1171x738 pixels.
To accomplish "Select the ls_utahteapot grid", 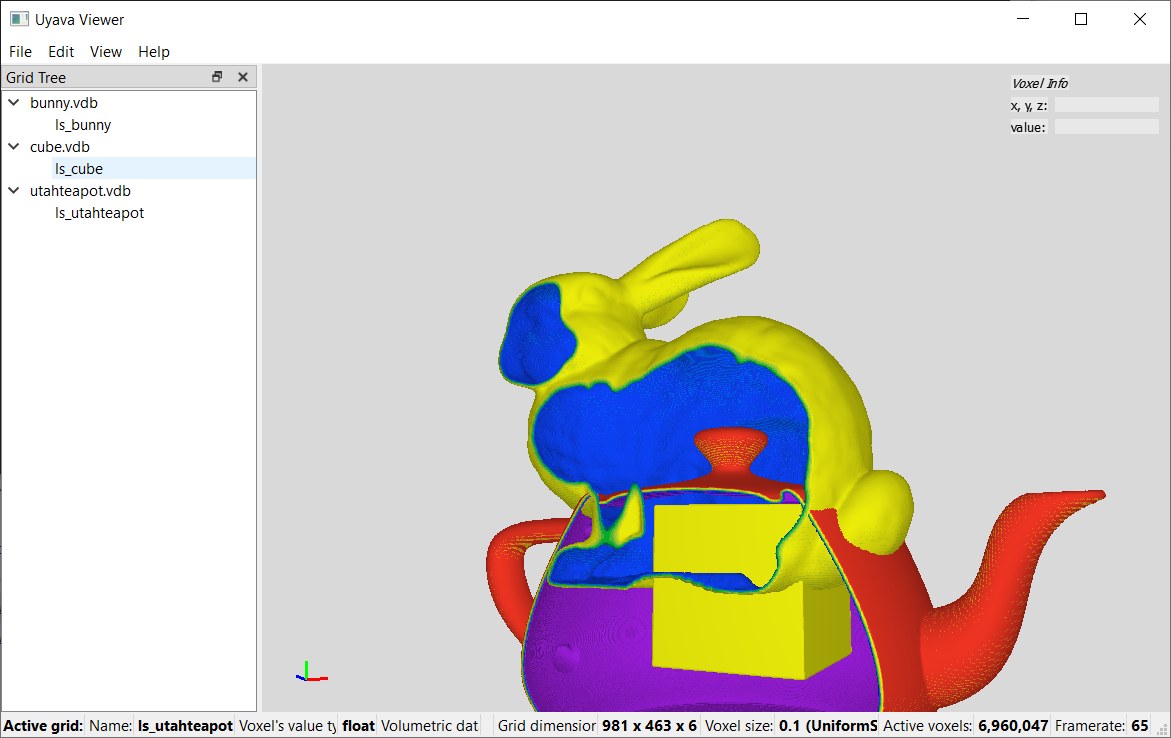I will coord(99,213).
